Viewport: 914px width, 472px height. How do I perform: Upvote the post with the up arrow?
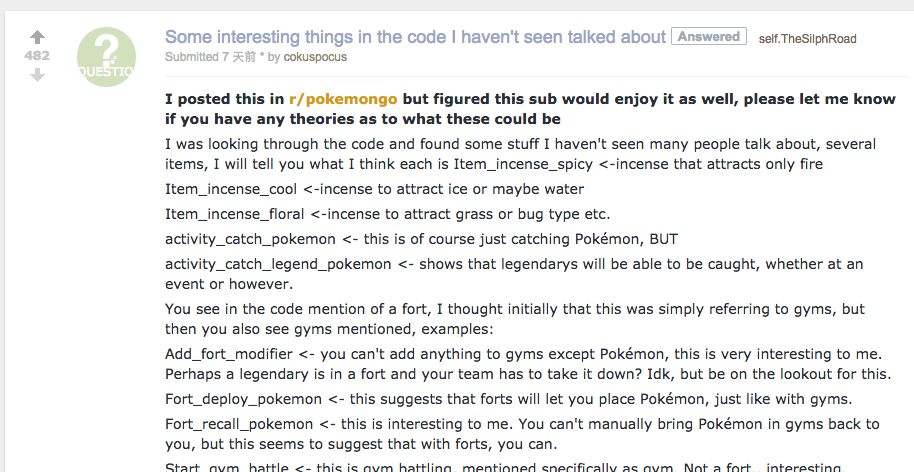pos(38,38)
